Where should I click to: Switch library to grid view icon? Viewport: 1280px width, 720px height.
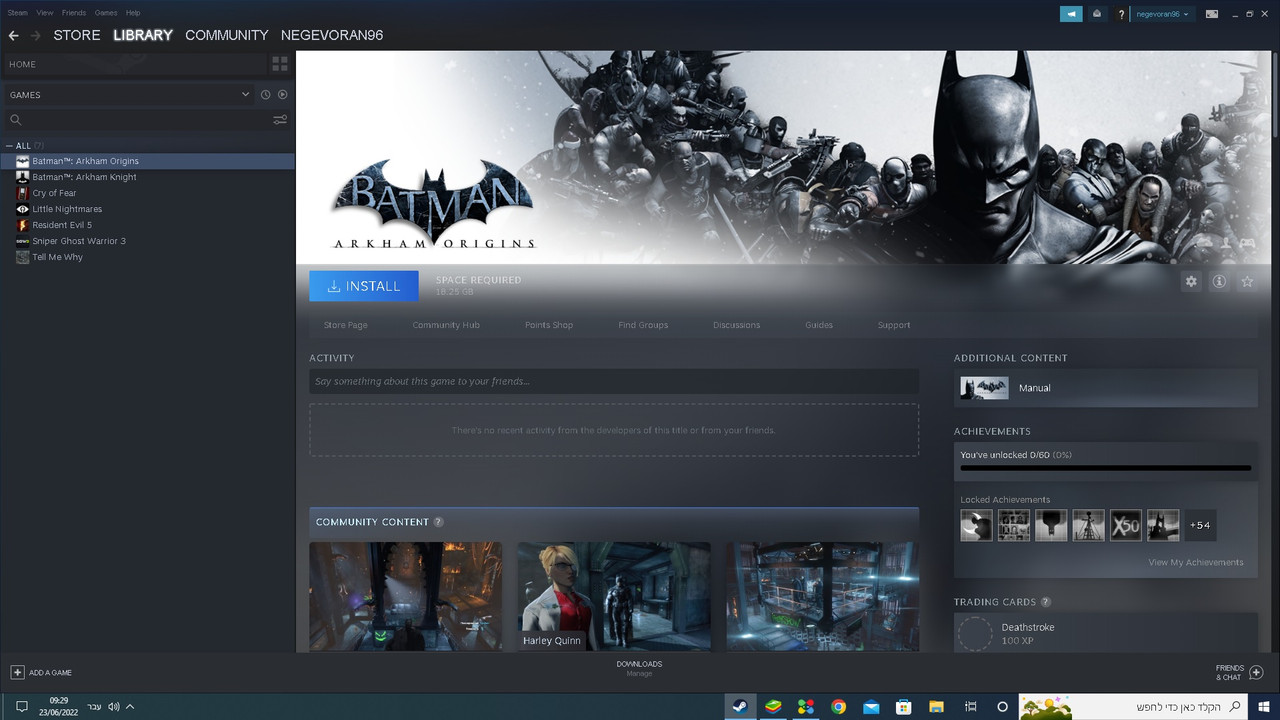pyautogui.click(x=280, y=64)
